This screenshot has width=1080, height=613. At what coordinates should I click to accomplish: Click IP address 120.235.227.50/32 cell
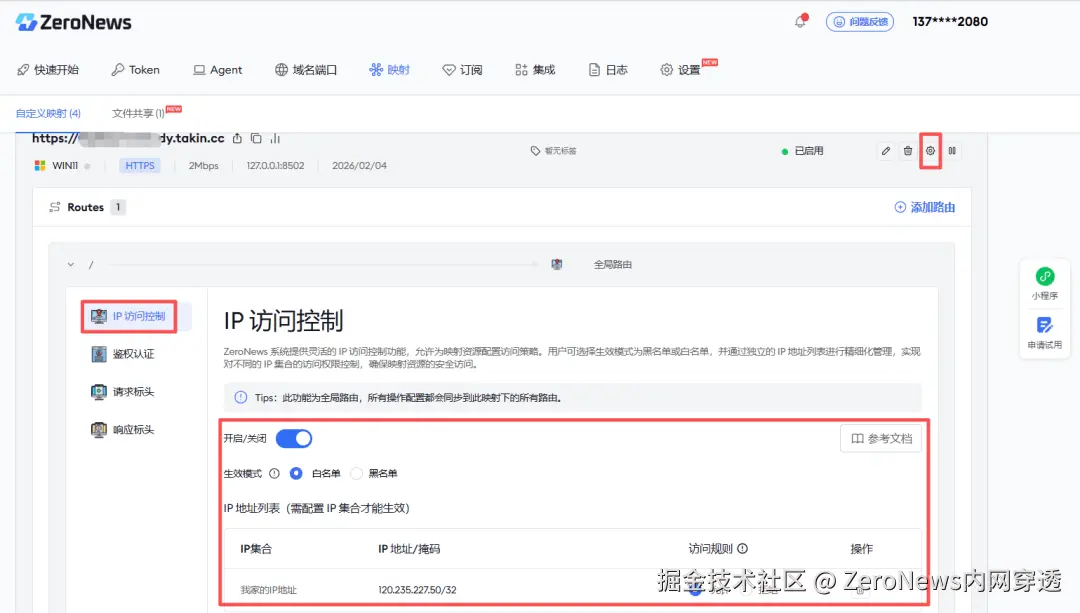pos(417,590)
